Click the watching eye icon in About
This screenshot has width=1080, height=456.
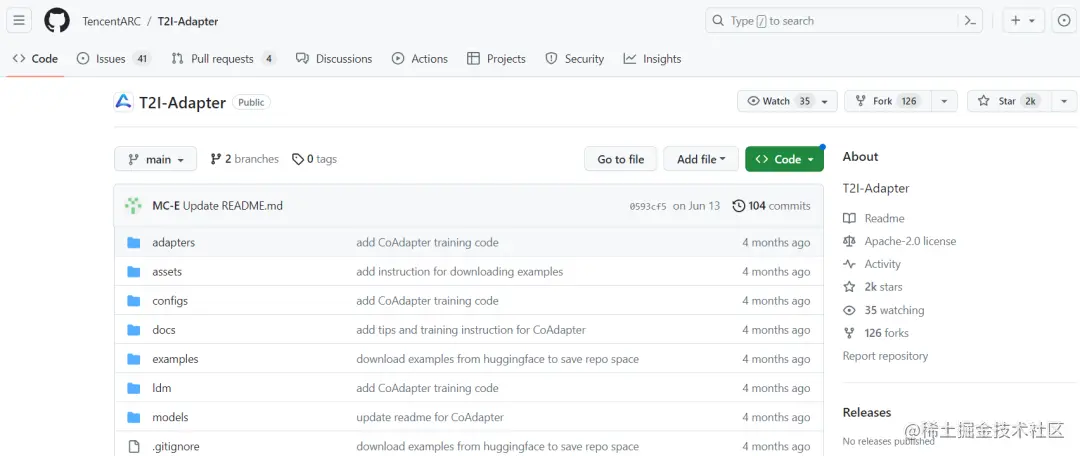pos(849,310)
